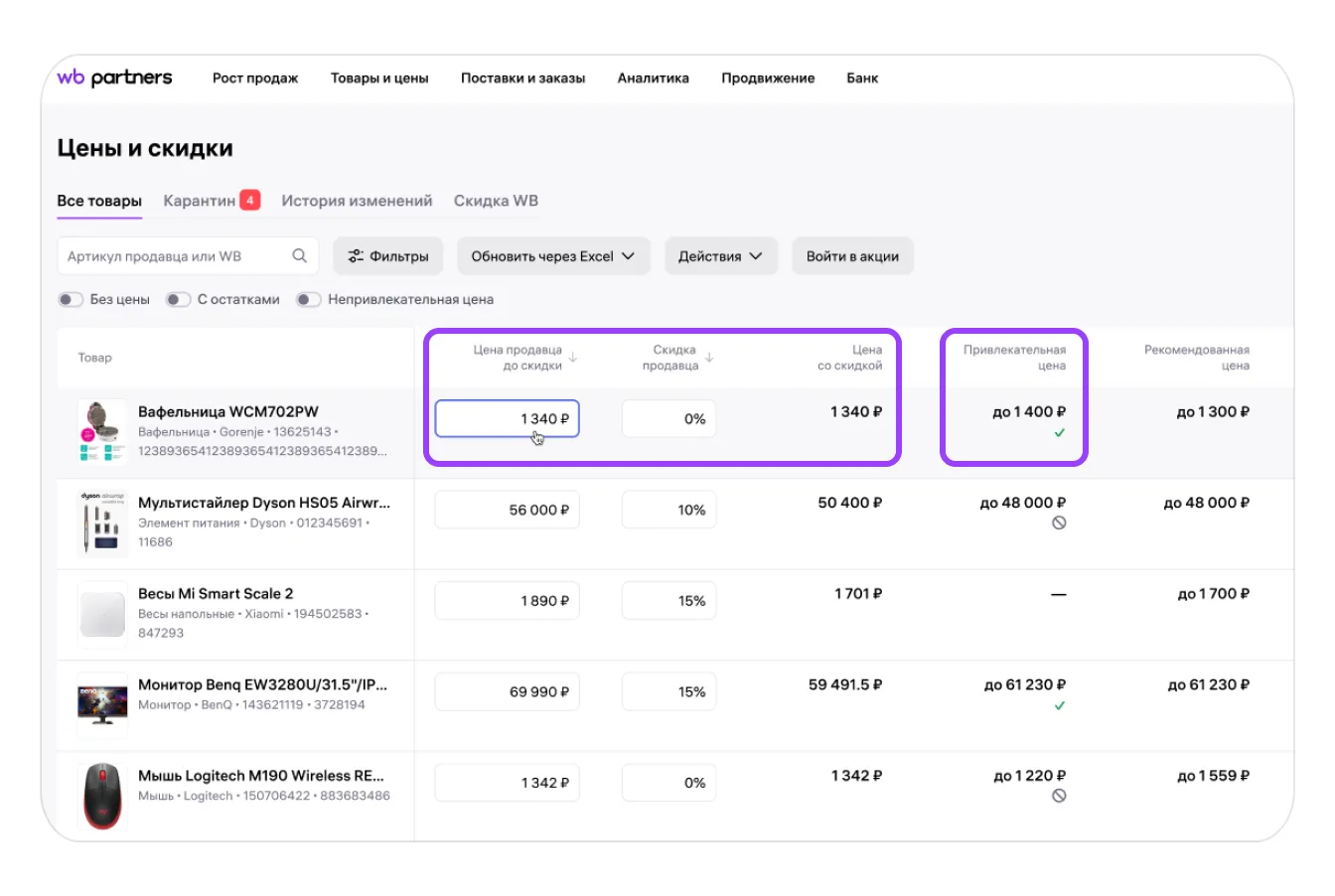
Task: Click recommended price до 1 700 ₽
Action: 1213,593
